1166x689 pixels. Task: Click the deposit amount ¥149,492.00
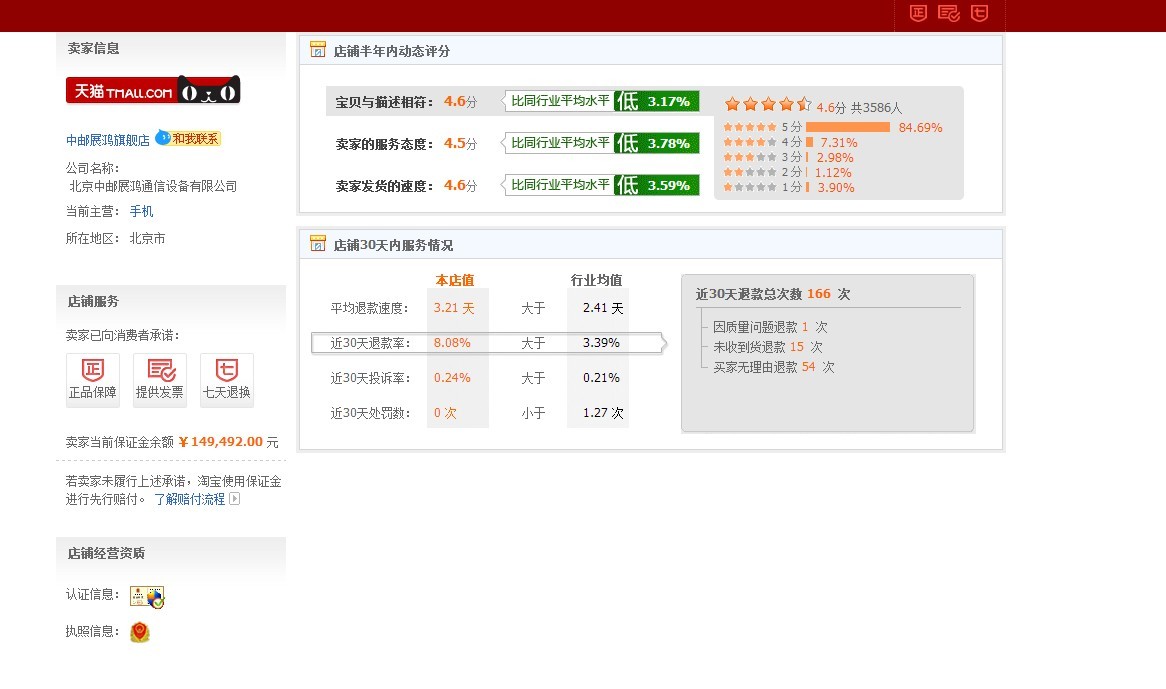point(221,441)
